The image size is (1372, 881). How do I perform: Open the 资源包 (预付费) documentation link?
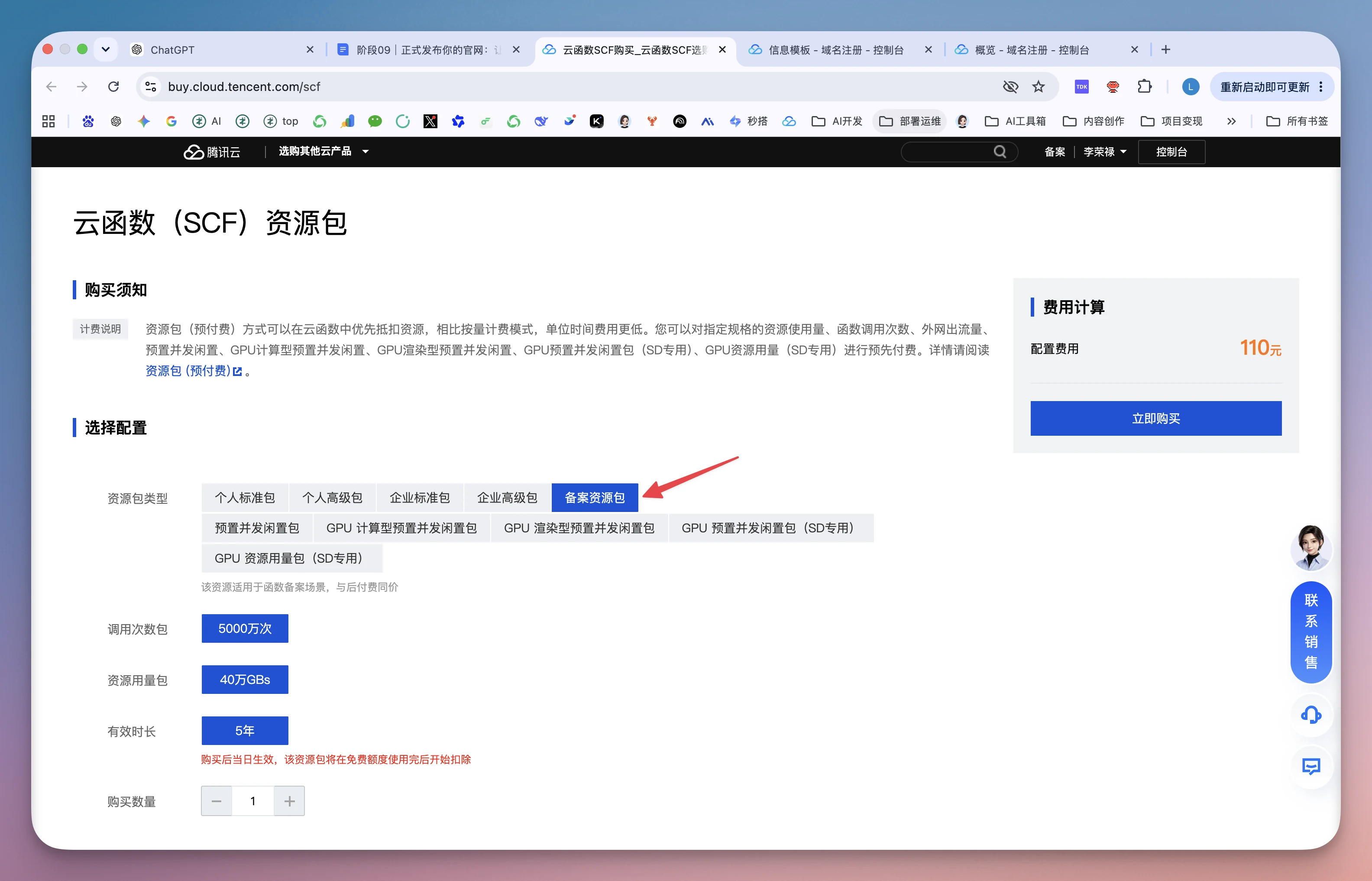[193, 371]
